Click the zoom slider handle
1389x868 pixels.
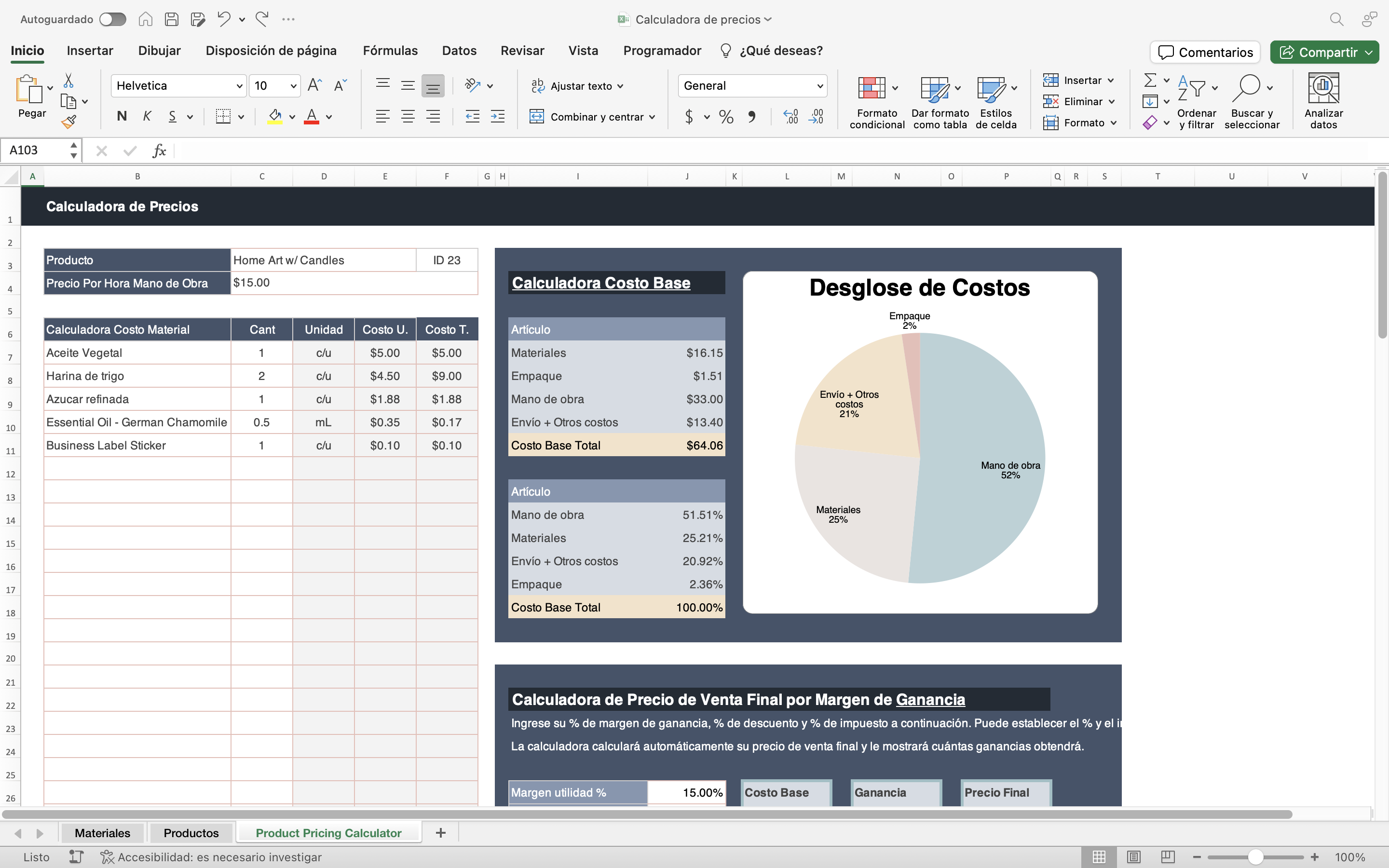pyautogui.click(x=1255, y=857)
